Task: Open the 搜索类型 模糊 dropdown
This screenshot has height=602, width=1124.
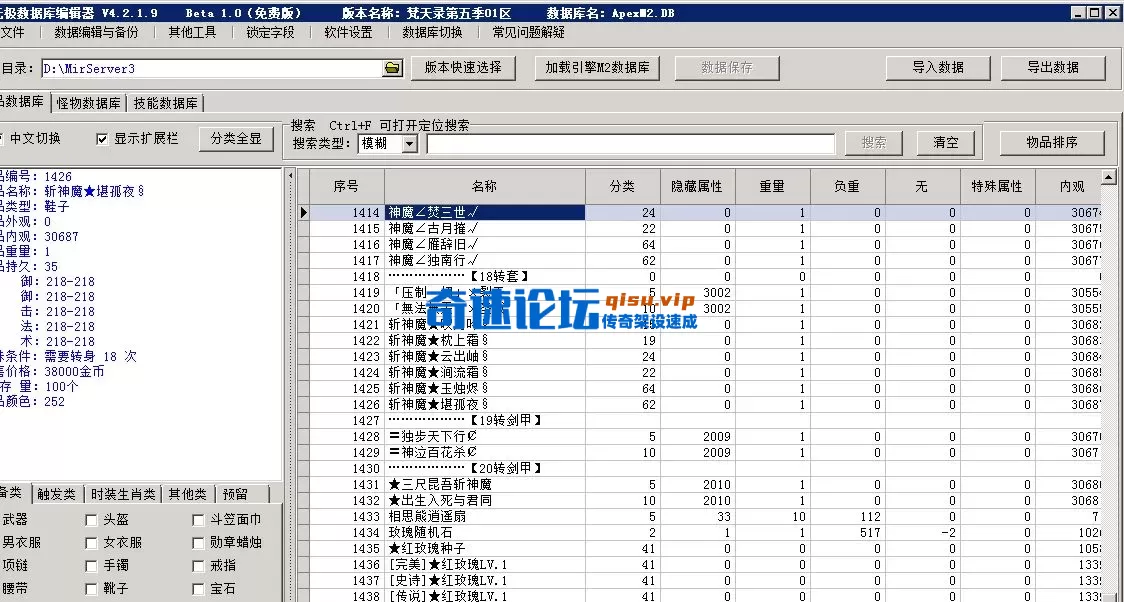Action: pyautogui.click(x=411, y=142)
